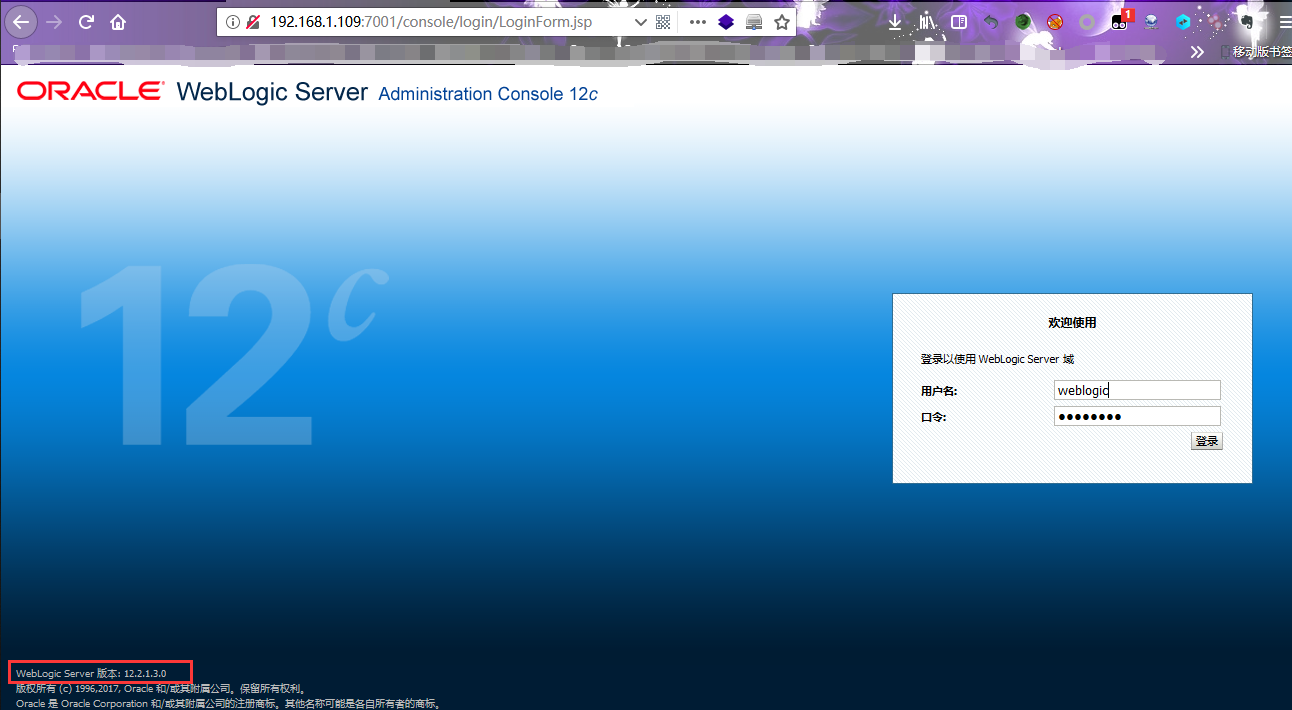Open the page actions three-dots menu

coord(698,22)
